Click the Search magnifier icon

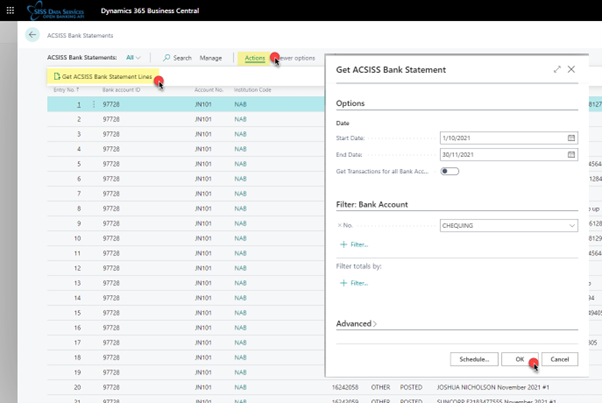[x=167, y=58]
